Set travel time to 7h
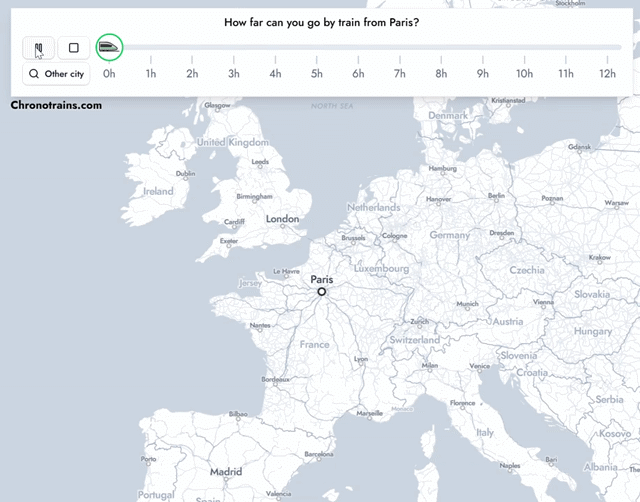The height and width of the screenshot is (502, 640). (x=400, y=73)
